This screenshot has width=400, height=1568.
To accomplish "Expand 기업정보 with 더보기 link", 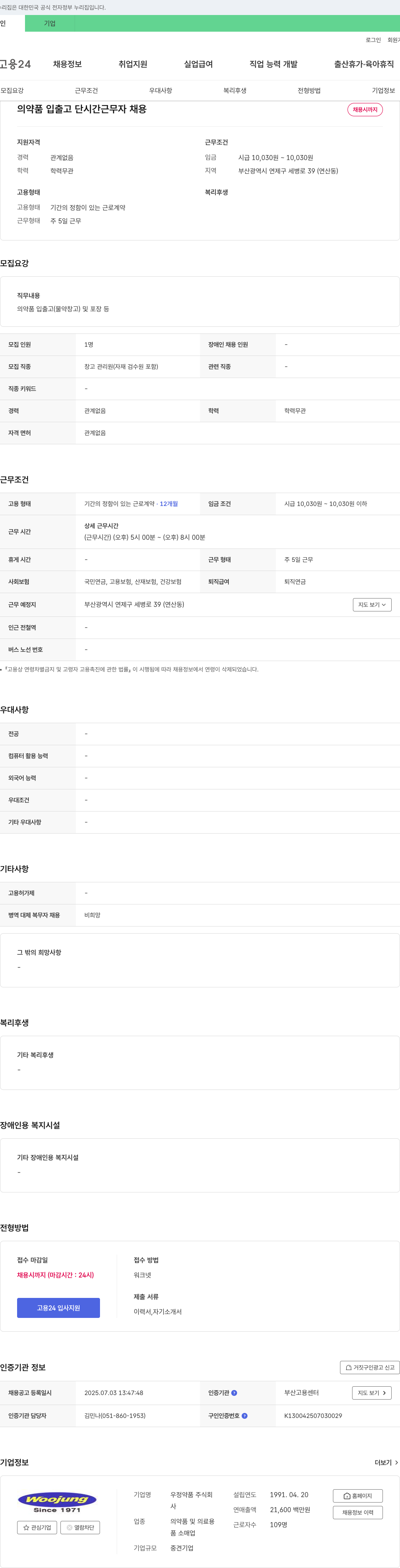I will (387, 1462).
